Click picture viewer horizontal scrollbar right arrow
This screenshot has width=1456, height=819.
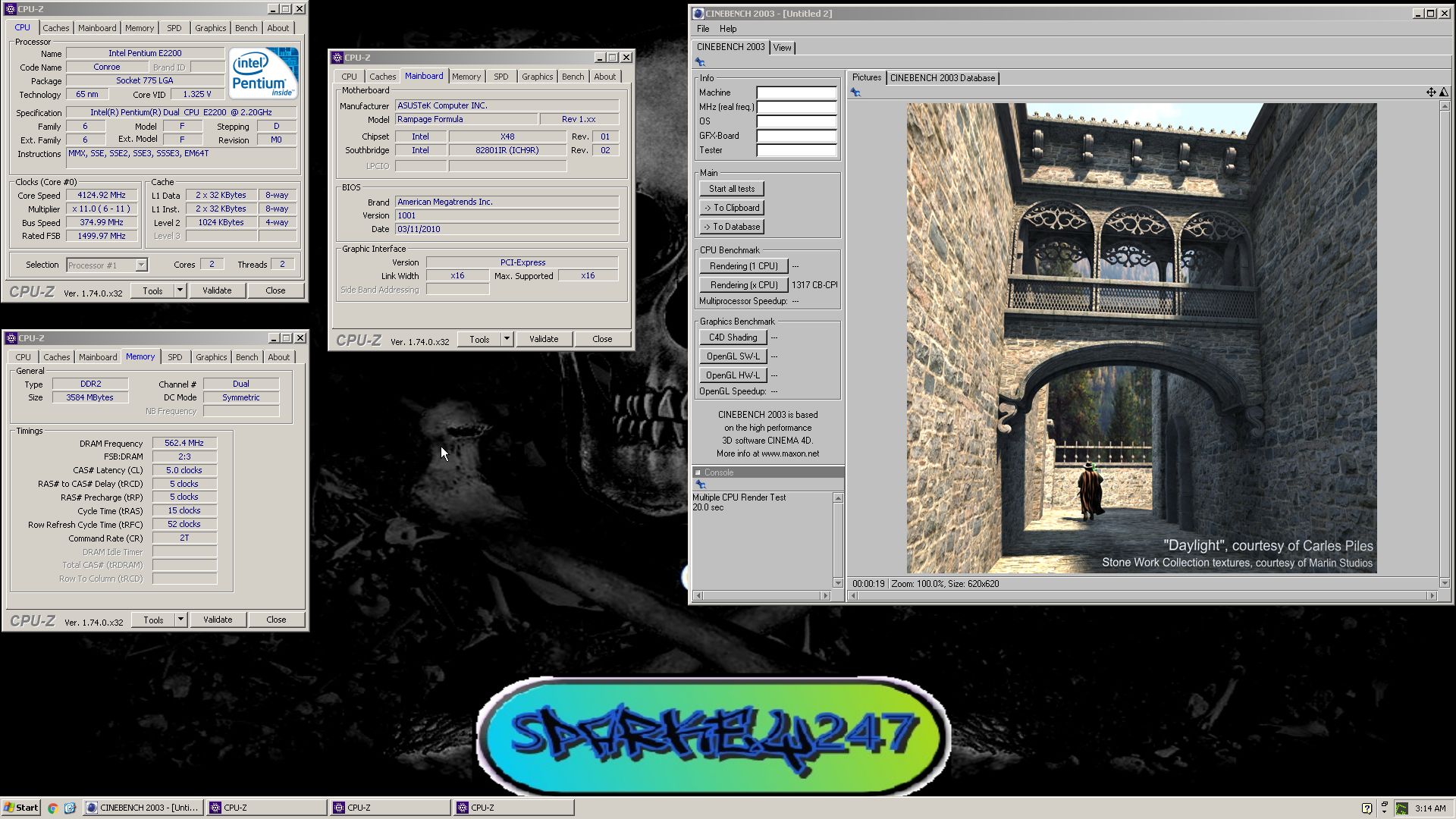1432,596
